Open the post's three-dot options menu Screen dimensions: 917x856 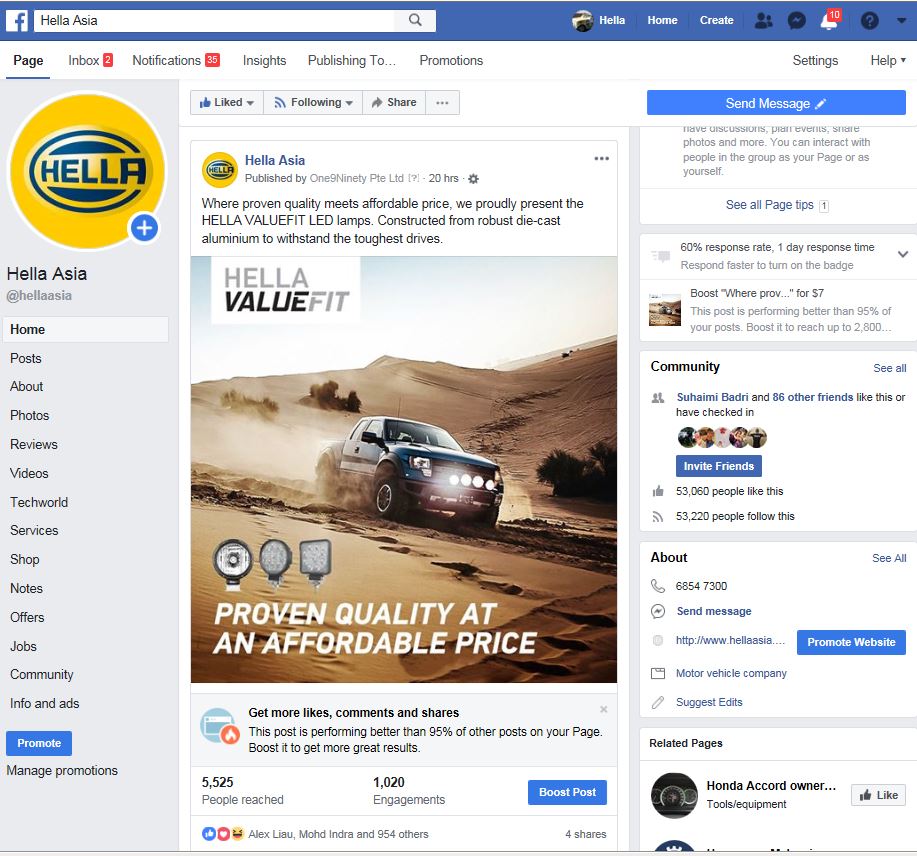602,158
